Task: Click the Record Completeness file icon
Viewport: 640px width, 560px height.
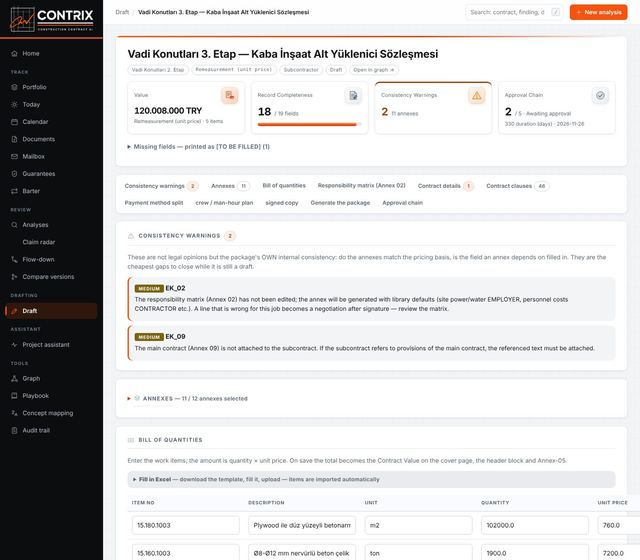Action: [x=353, y=96]
